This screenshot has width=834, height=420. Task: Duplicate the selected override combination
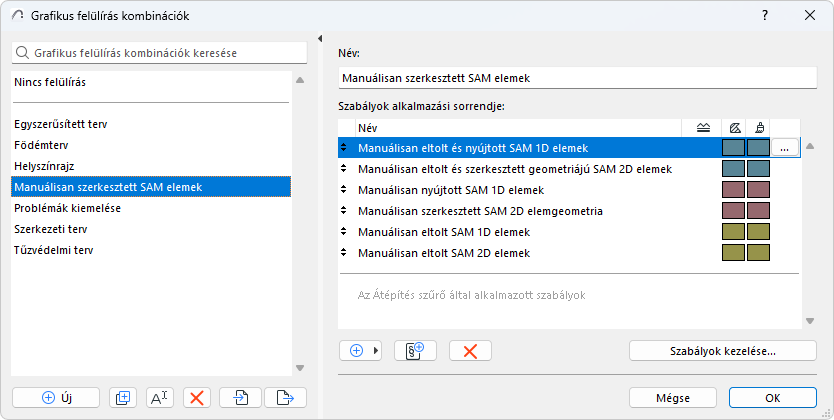point(123,397)
